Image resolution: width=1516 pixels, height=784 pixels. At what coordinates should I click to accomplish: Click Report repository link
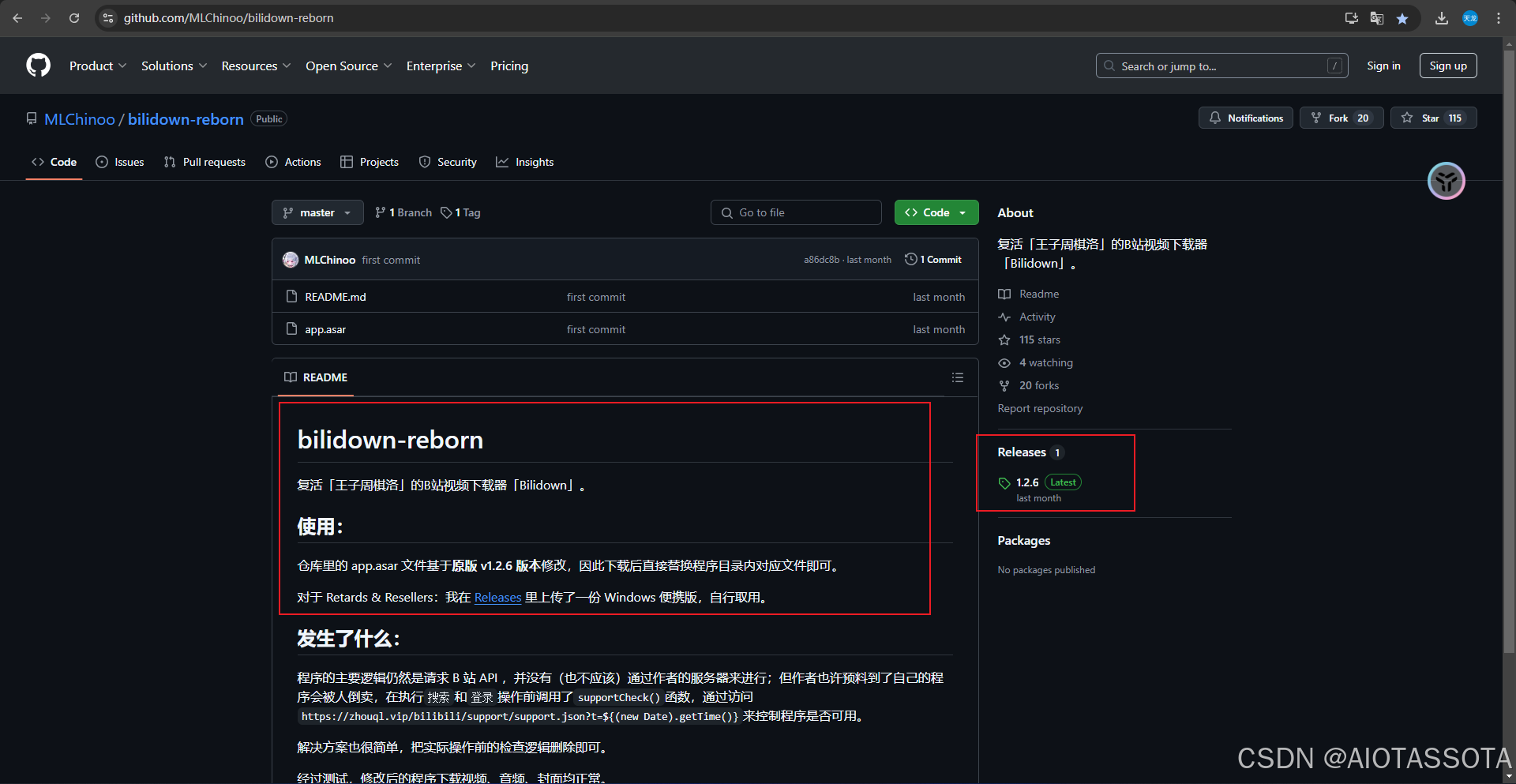tap(1040, 408)
